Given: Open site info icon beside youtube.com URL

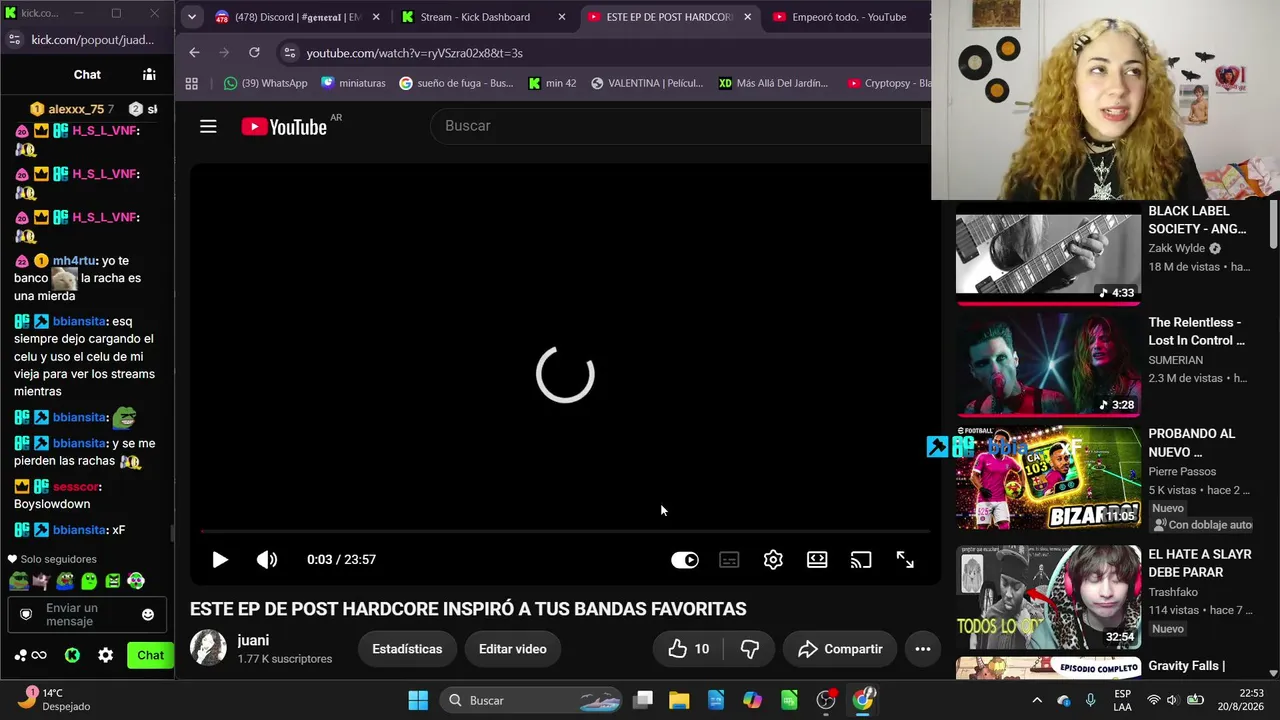Looking at the screenshot, I should tap(289, 53).
